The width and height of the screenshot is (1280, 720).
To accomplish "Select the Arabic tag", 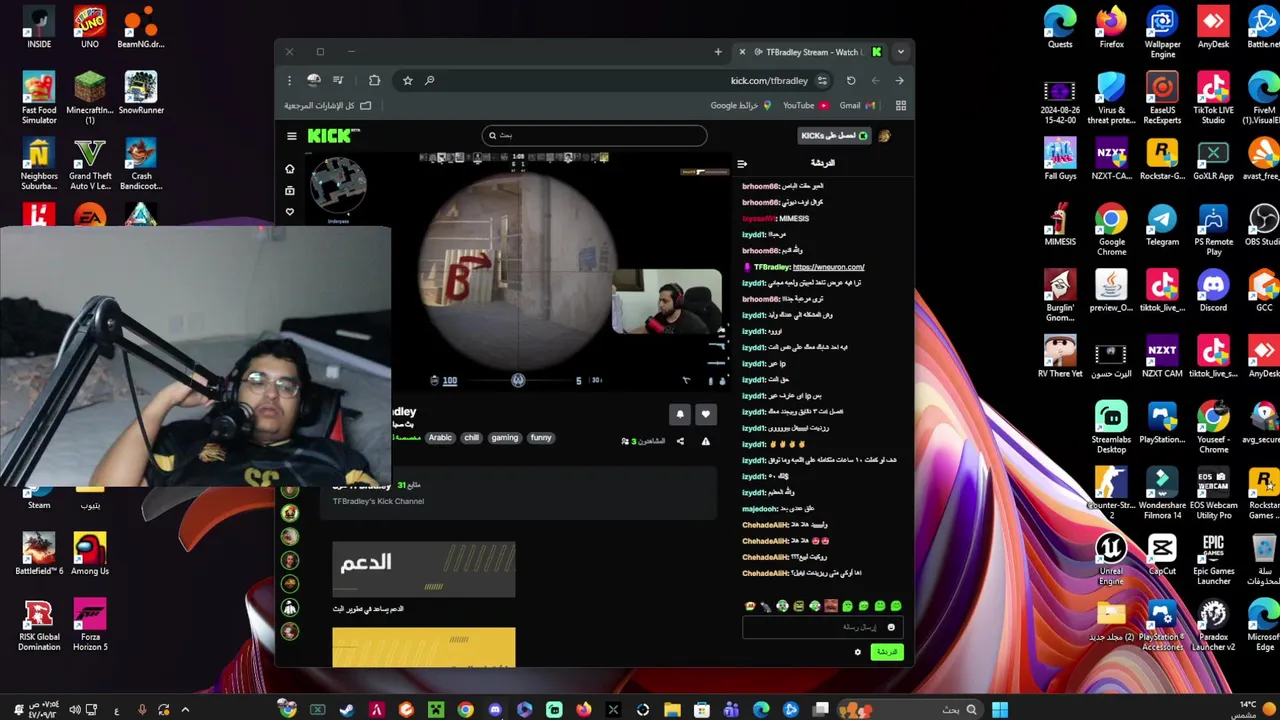I will pyautogui.click(x=440, y=437).
